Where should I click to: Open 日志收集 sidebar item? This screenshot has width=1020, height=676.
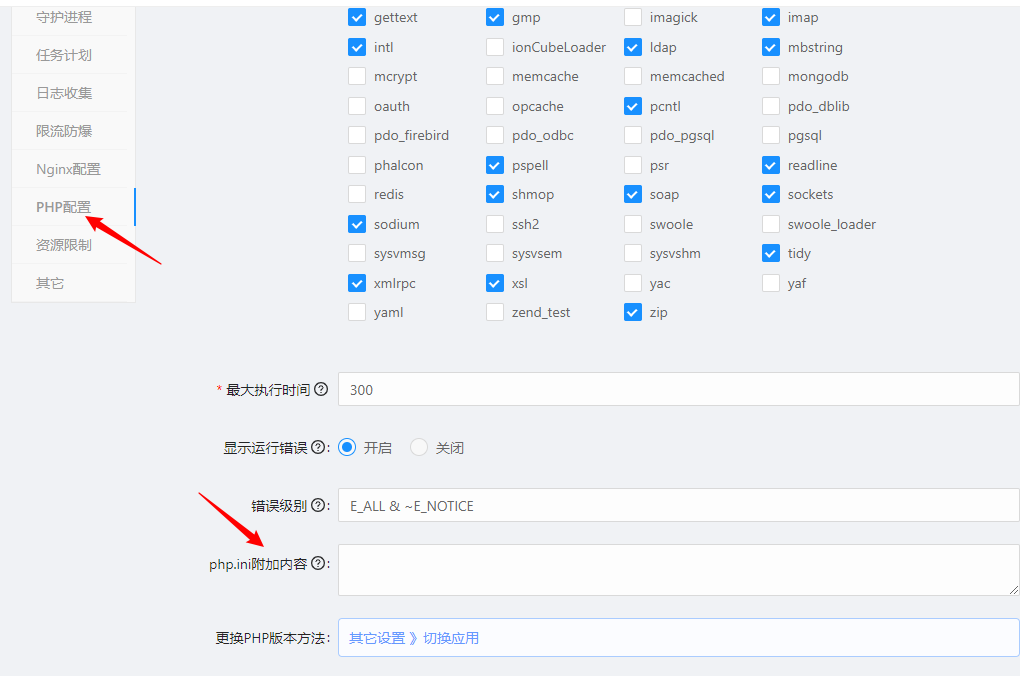click(64, 93)
